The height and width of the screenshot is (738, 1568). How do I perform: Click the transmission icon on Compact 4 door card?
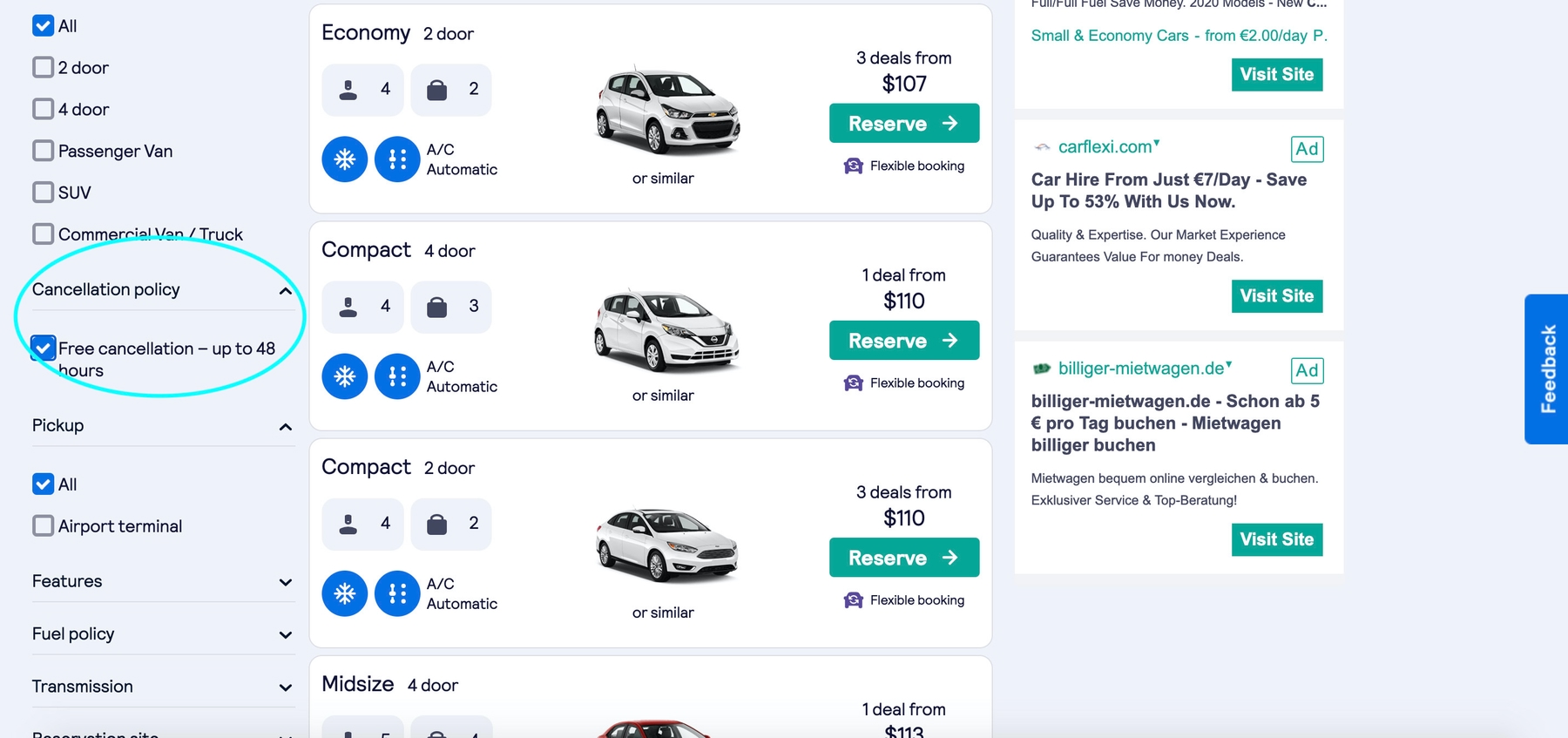point(397,376)
